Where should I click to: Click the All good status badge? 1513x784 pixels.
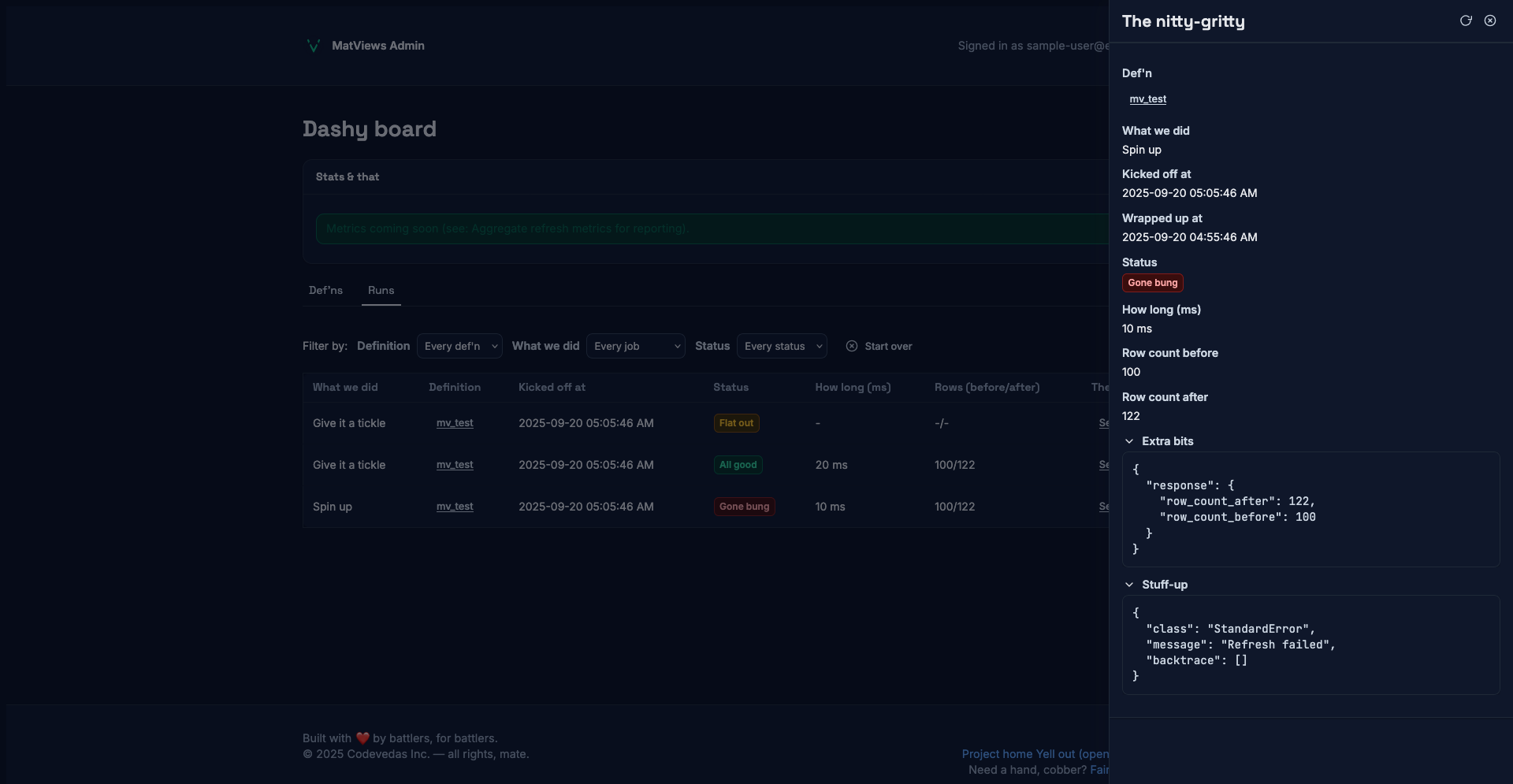tap(738, 465)
